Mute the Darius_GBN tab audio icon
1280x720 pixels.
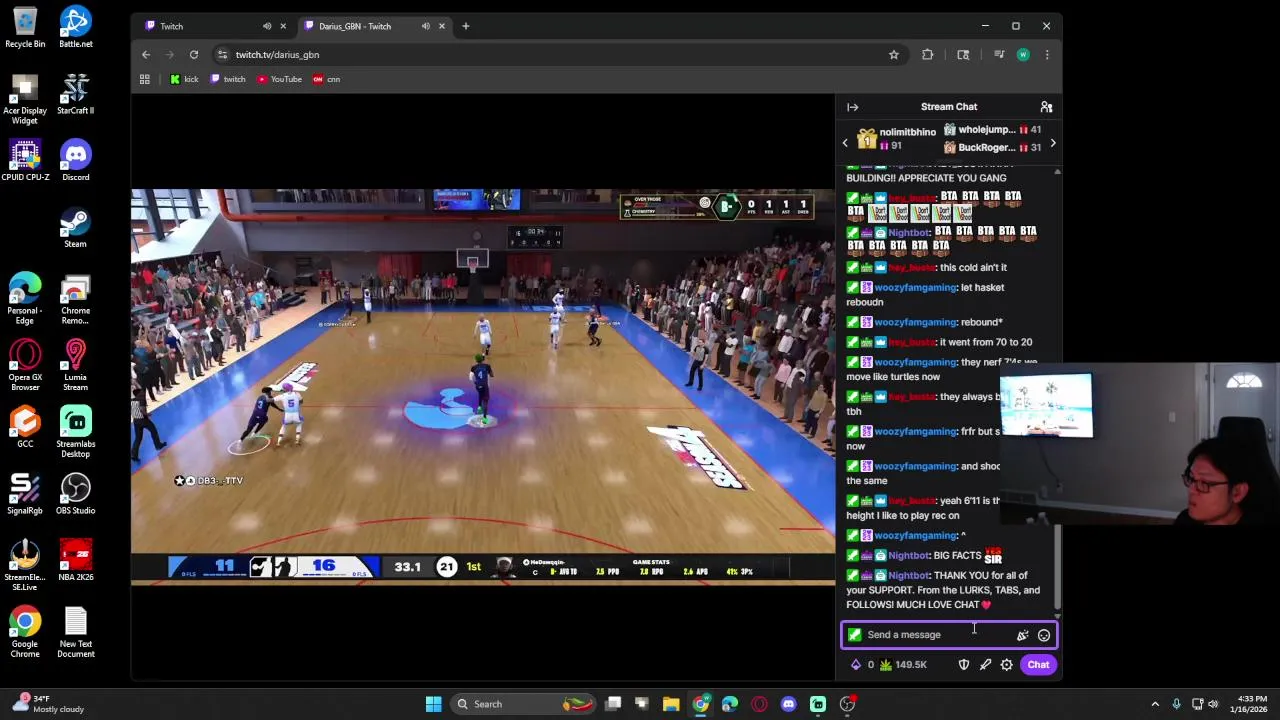click(426, 26)
